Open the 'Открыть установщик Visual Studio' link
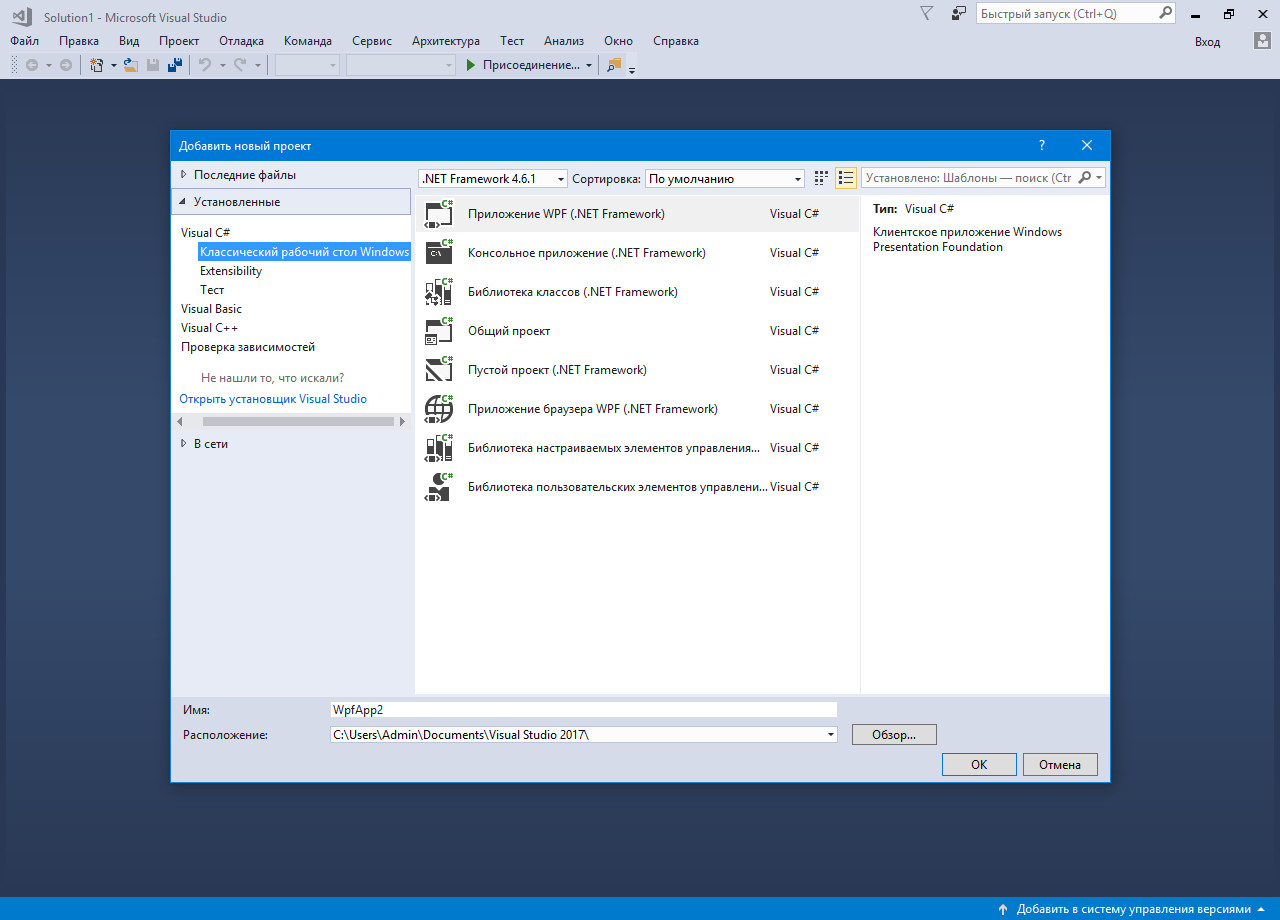This screenshot has height=920, width=1280. click(x=273, y=399)
